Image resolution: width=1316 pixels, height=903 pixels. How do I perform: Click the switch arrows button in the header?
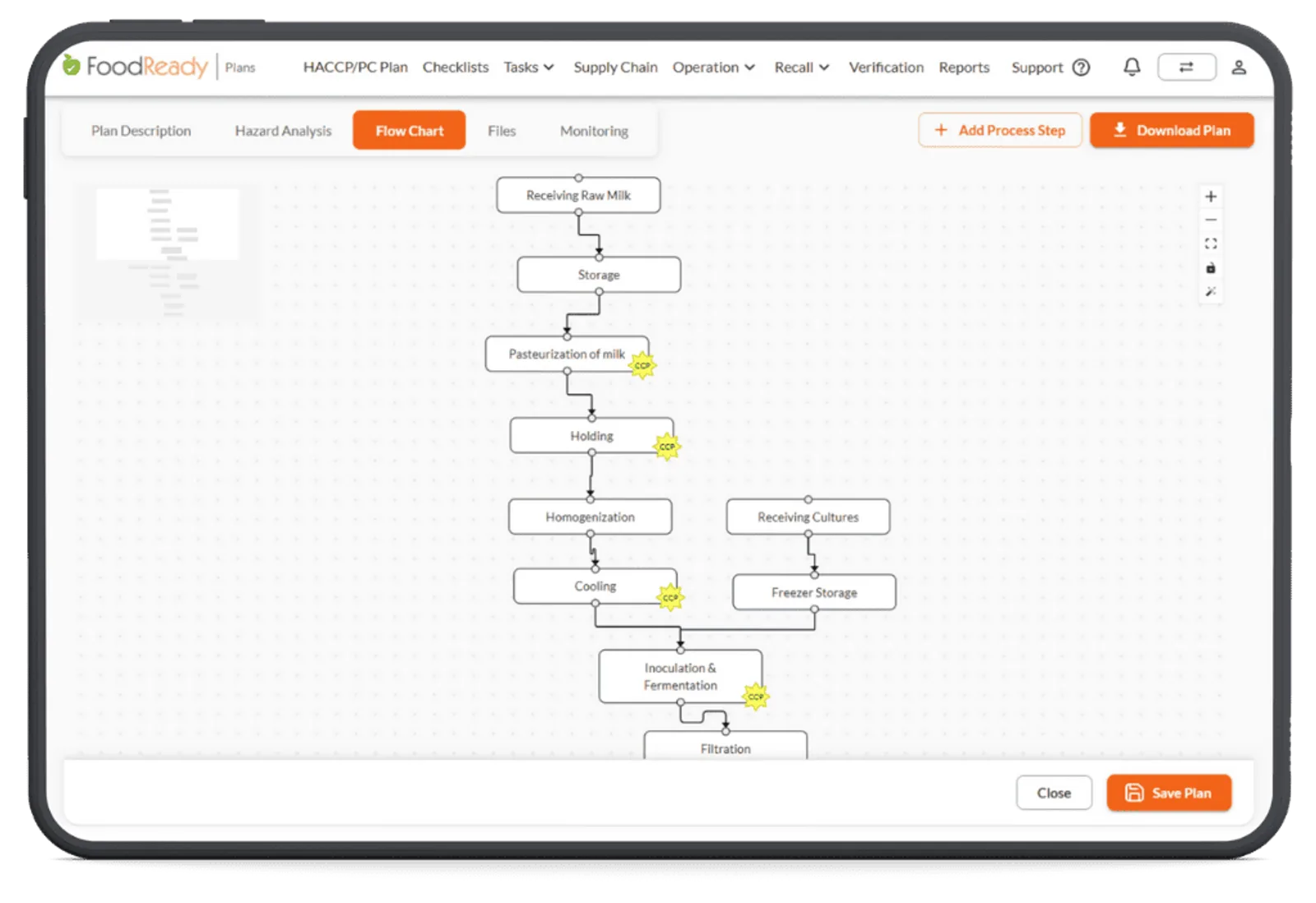pyautogui.click(x=1186, y=67)
